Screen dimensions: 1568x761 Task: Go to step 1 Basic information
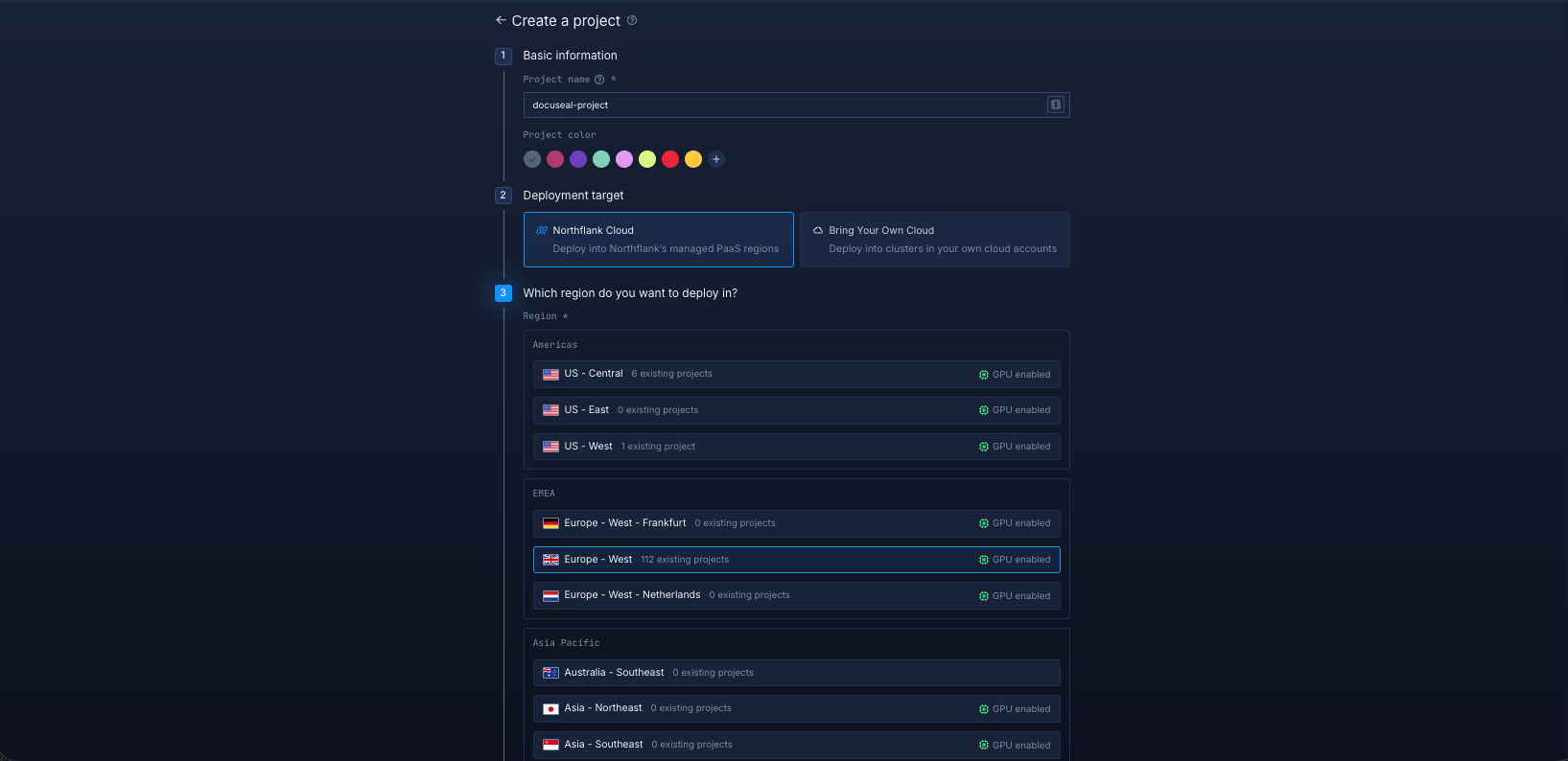coord(503,56)
